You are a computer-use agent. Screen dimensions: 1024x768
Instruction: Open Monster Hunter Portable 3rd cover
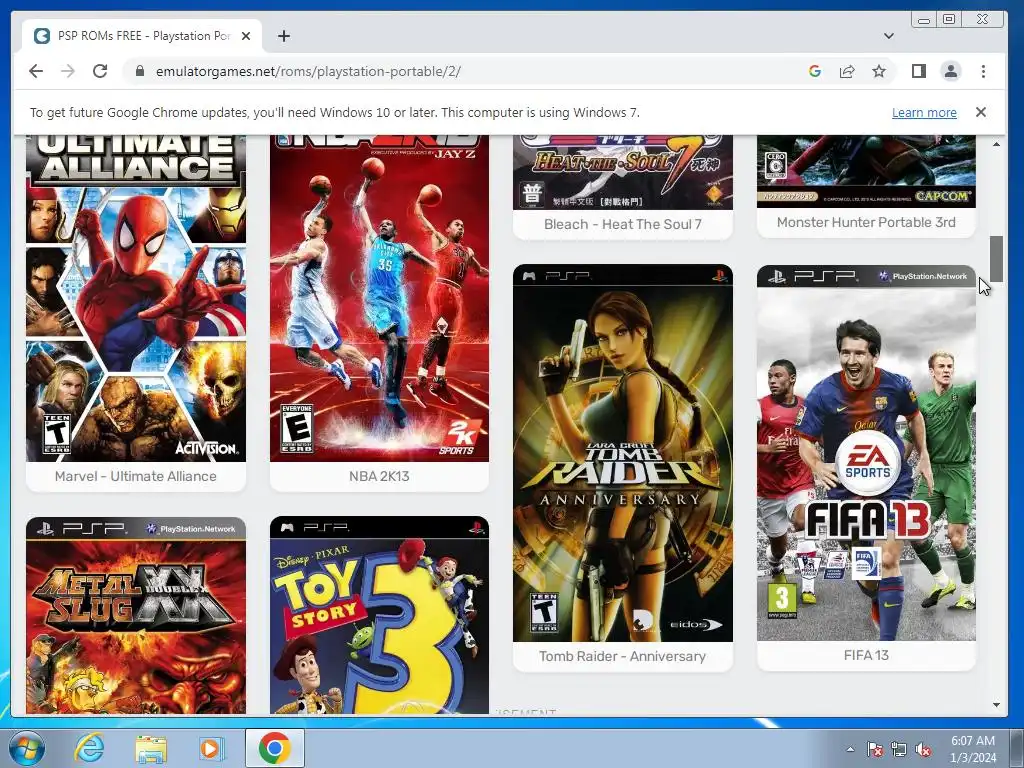[x=866, y=171]
